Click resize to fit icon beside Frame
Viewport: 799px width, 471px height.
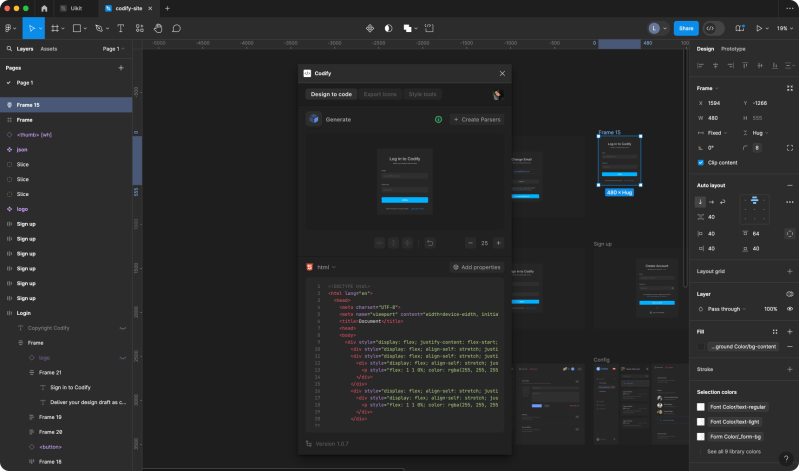pyautogui.click(x=790, y=88)
